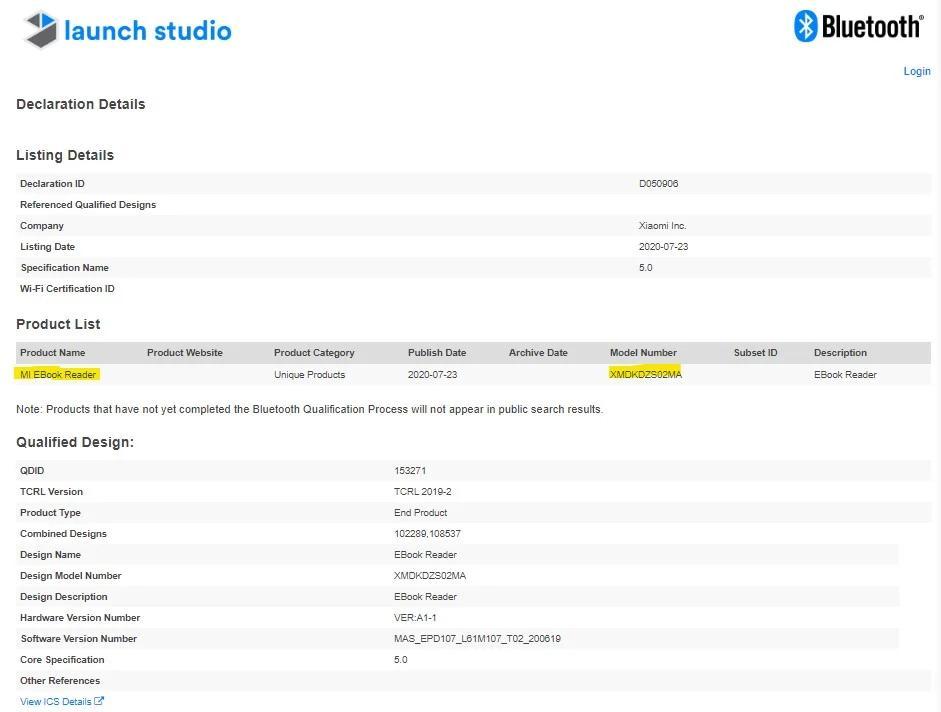Click the Product Category column header

pos(314,353)
